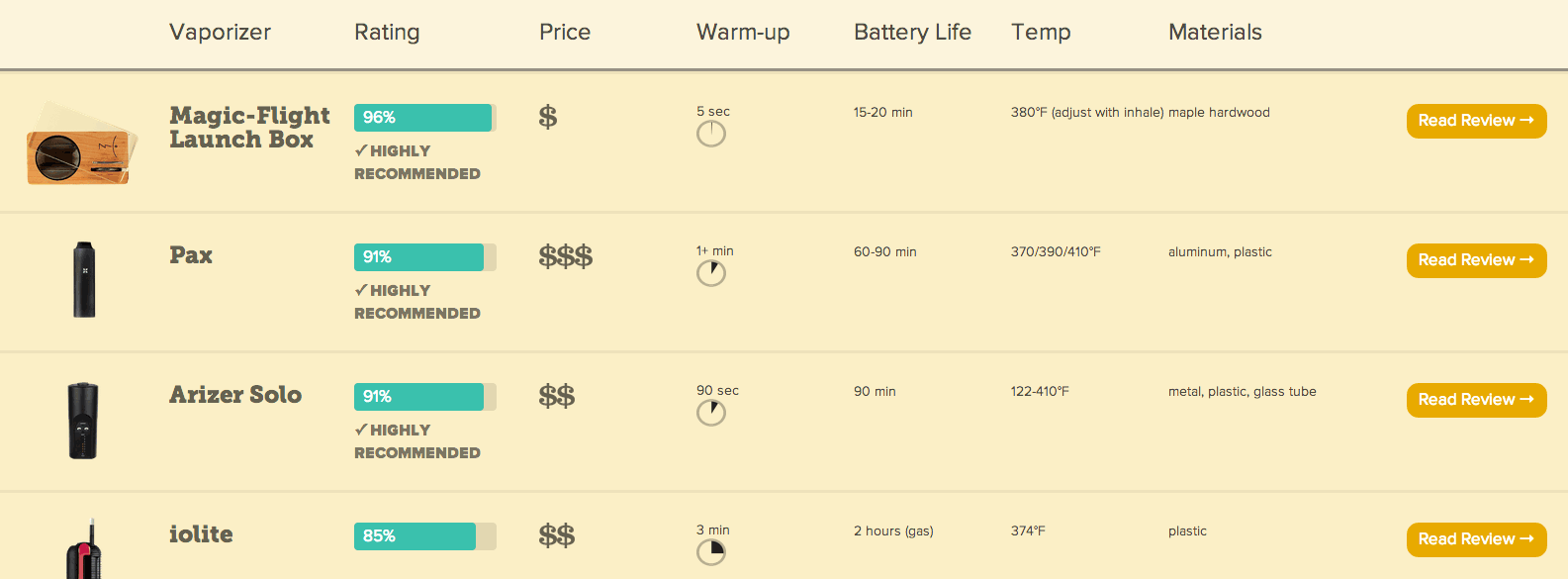
Task: Read the review for iolite
Action: pyautogui.click(x=1475, y=539)
